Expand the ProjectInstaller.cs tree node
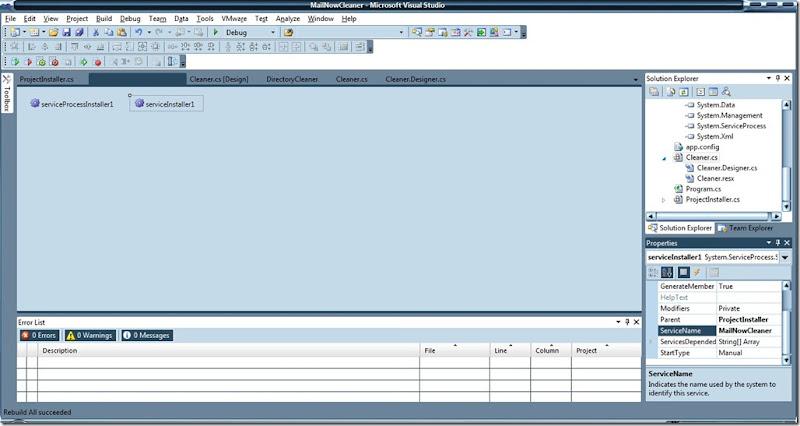The height and width of the screenshot is (426, 800). tap(664, 200)
